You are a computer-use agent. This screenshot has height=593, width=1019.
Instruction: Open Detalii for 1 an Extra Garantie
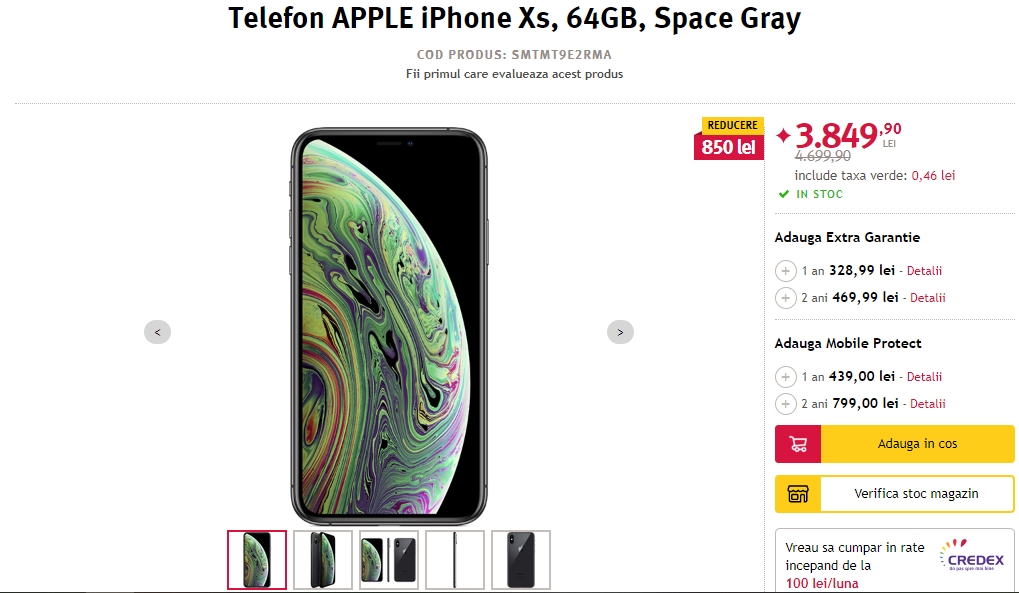[926, 271]
